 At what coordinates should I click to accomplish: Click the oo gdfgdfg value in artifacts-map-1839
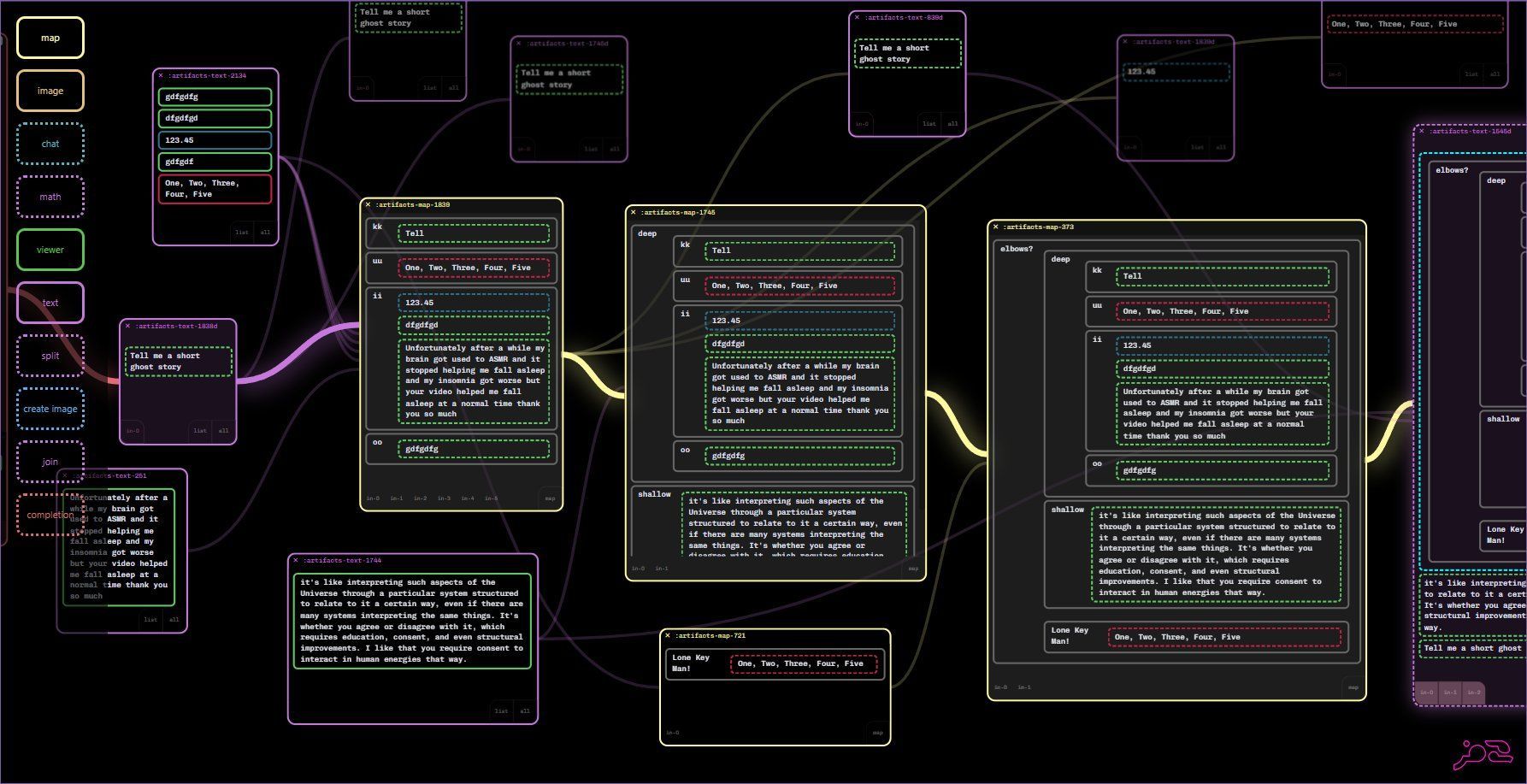[474, 449]
